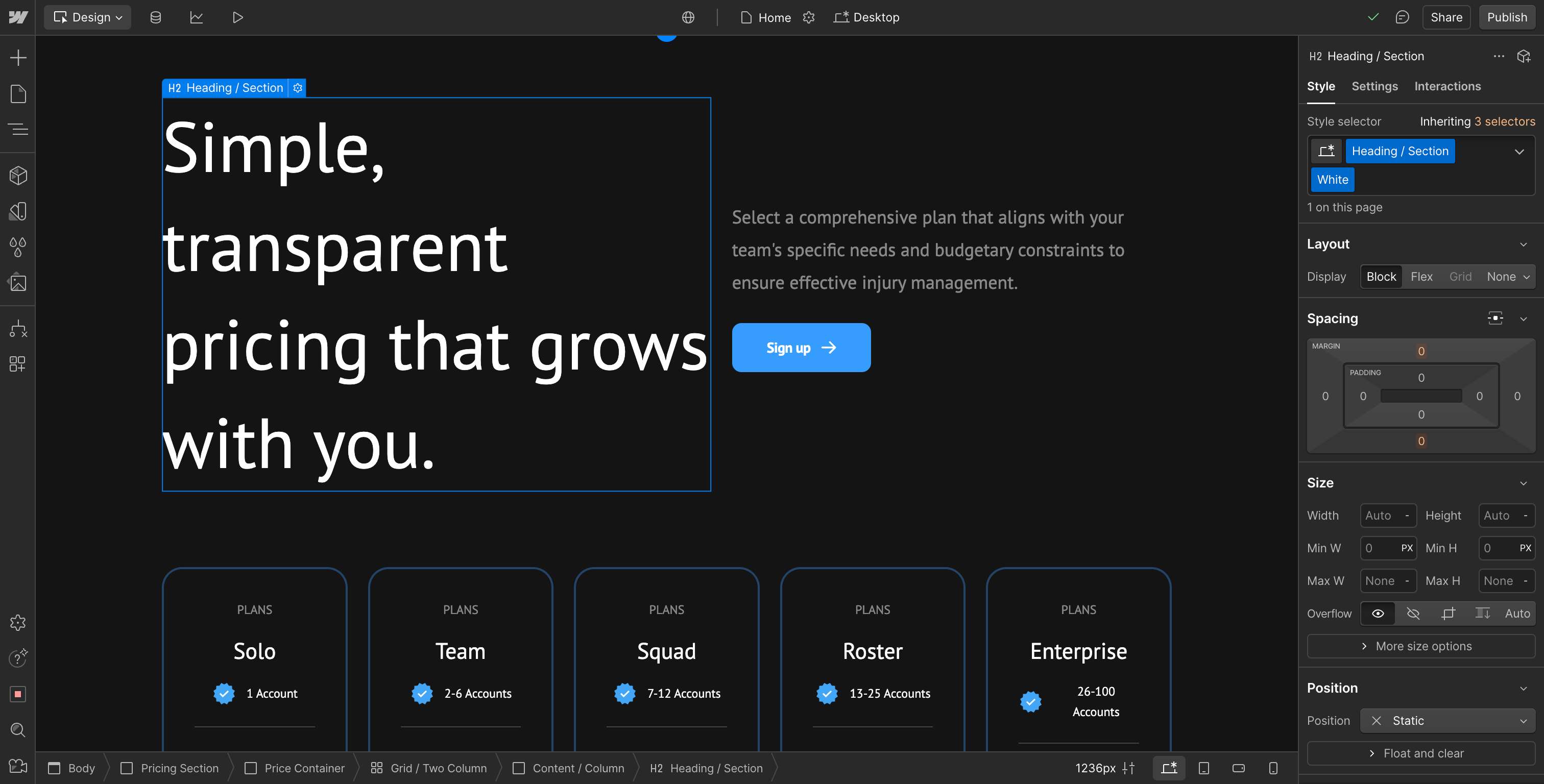
Task: Open the Design mode dropdown
Action: [87, 17]
